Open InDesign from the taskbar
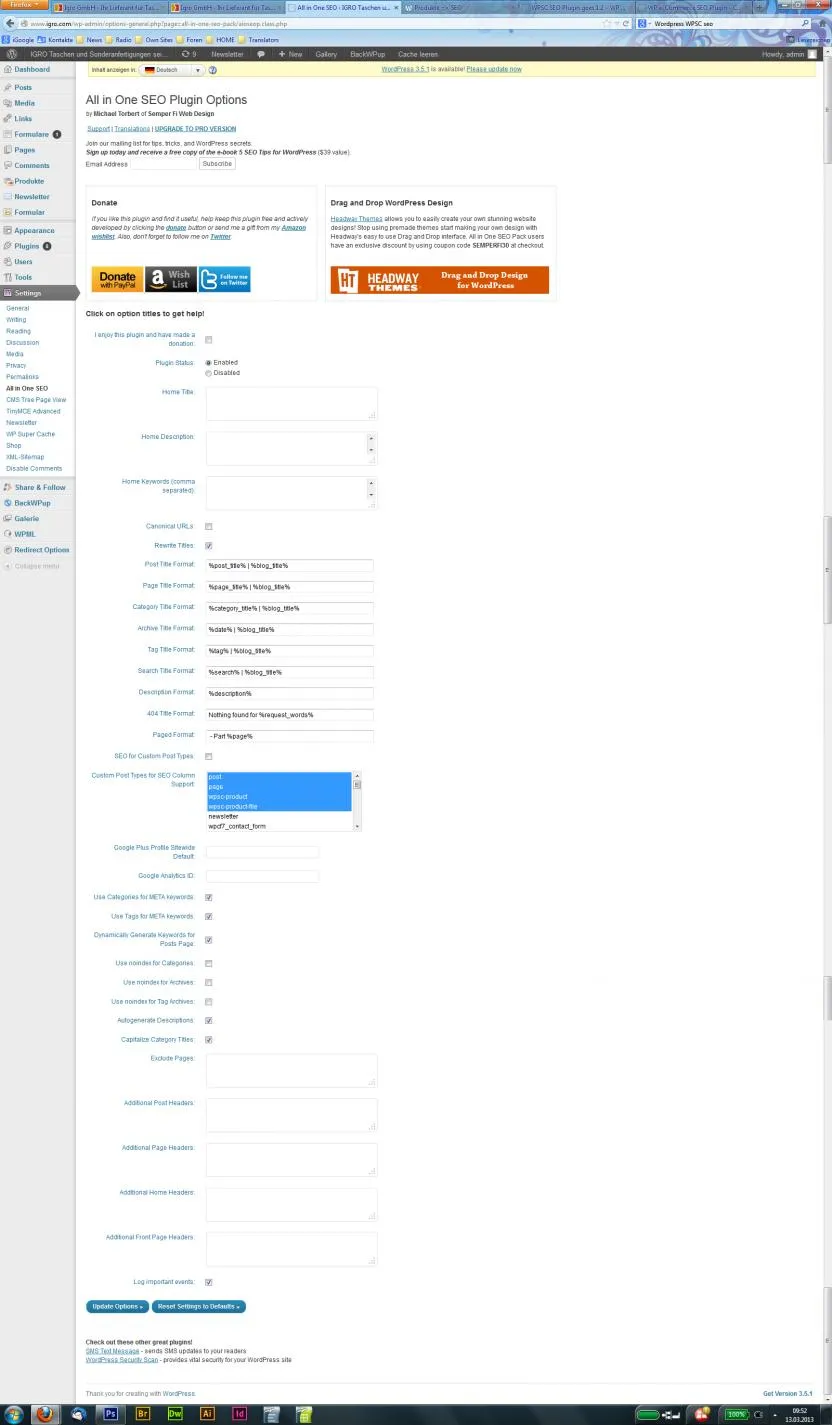The width and height of the screenshot is (832, 1425). coord(239,1414)
